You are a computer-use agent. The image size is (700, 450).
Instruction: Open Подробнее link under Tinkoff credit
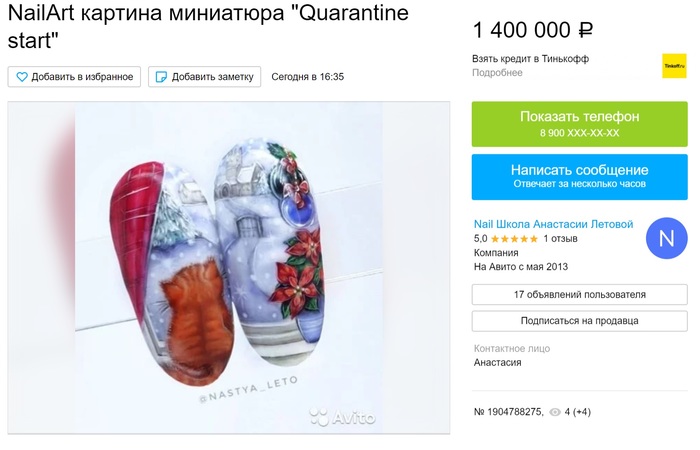click(x=497, y=72)
